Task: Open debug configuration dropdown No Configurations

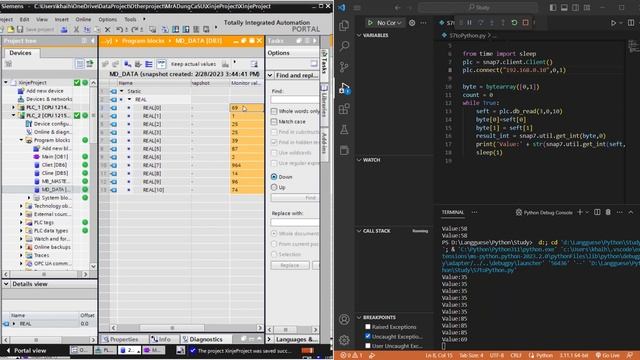Action: tap(389, 23)
